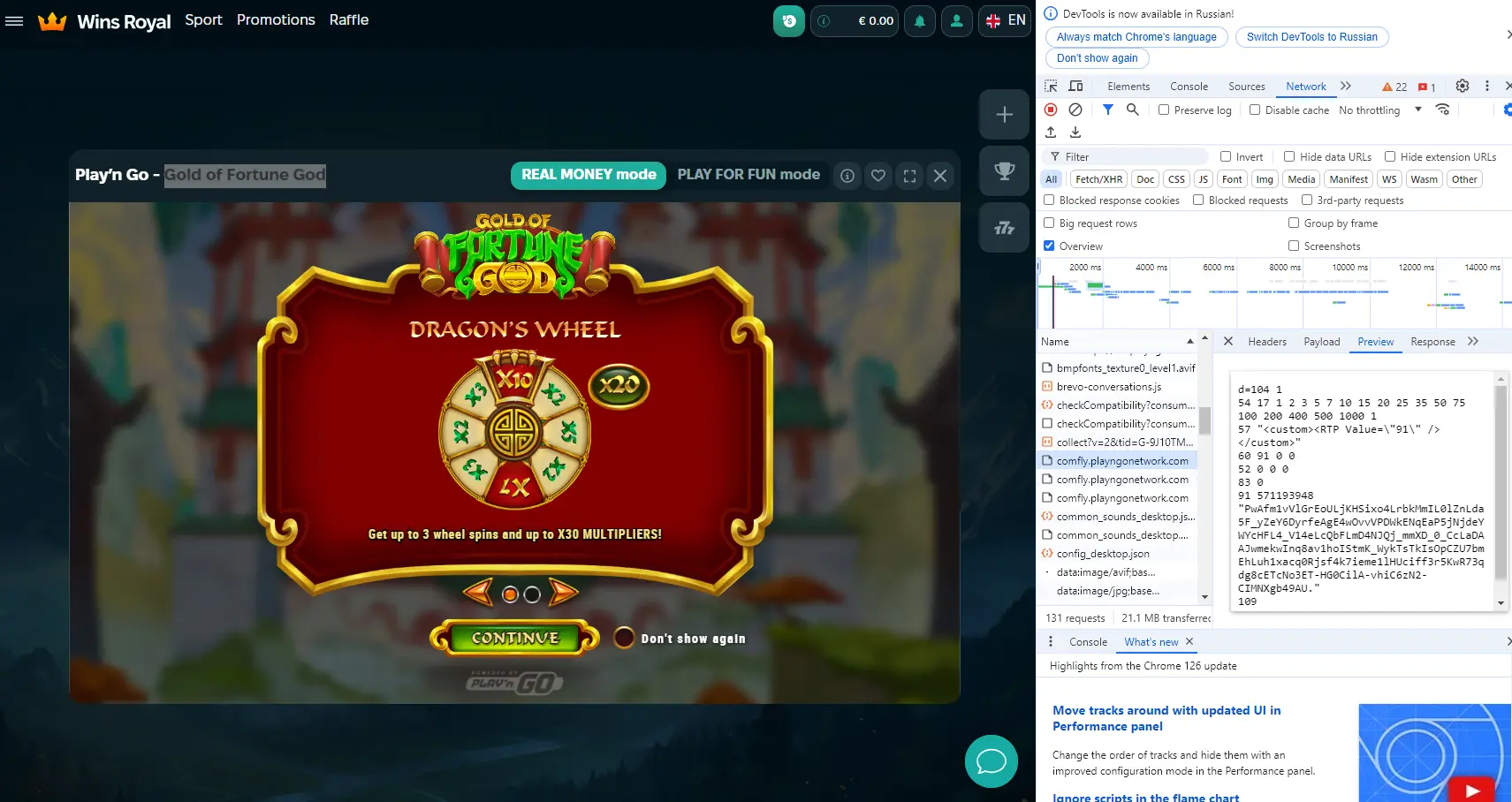
Task: Switch to PLAY FOR FUN mode
Action: coord(748,175)
